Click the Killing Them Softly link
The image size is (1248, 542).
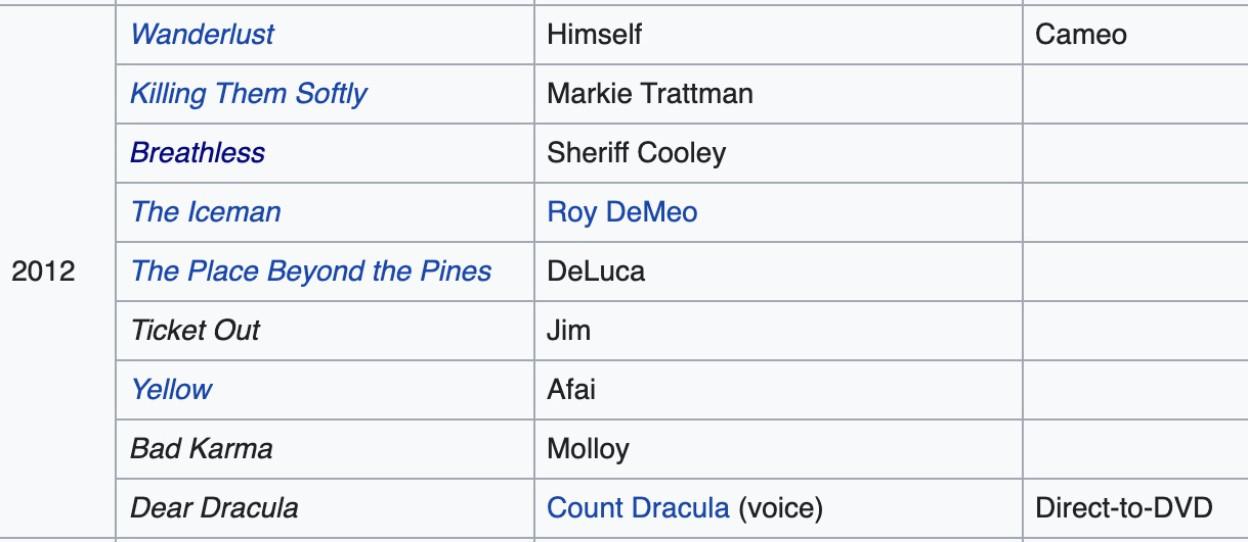coord(249,94)
